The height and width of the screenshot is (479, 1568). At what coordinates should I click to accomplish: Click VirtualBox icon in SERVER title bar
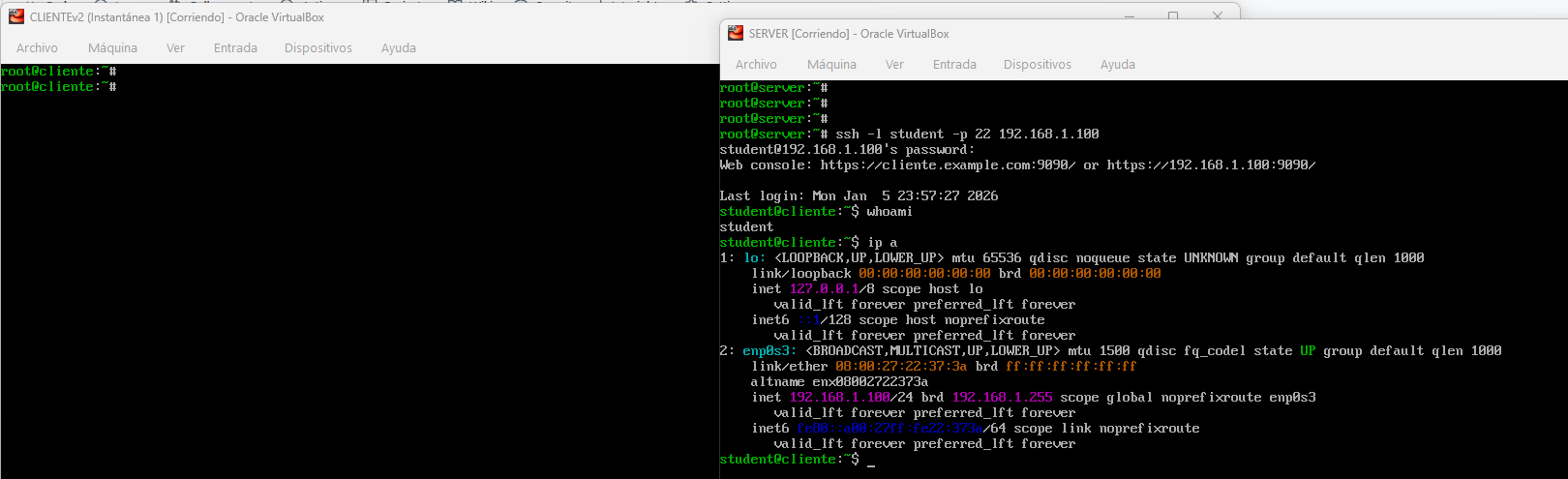(x=736, y=33)
